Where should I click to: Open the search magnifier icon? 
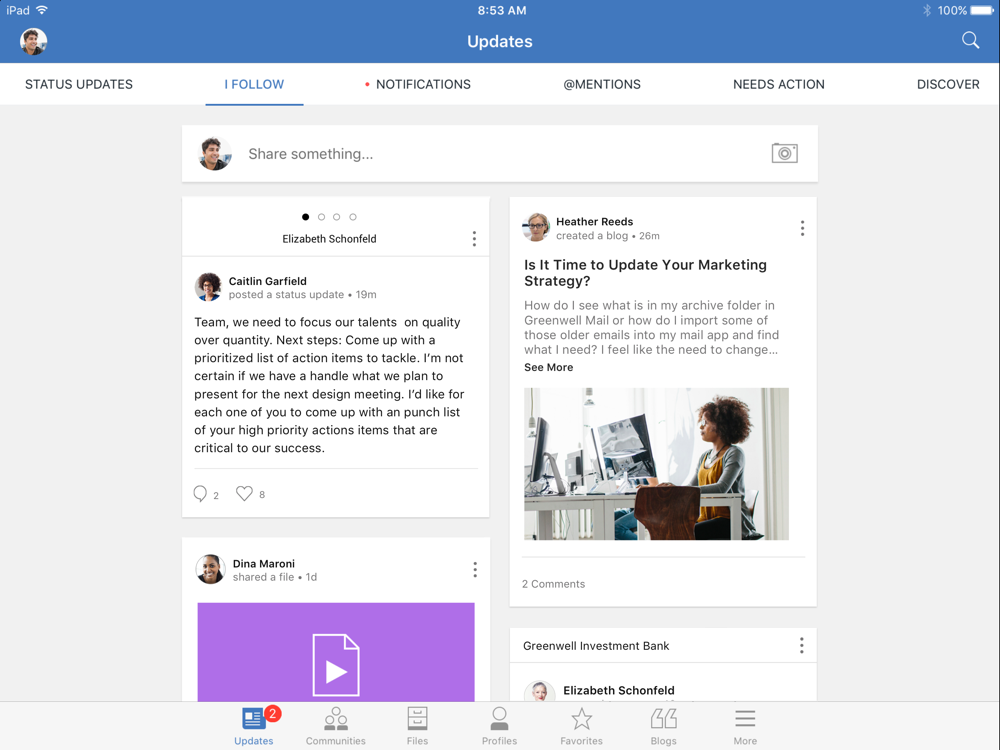pos(970,40)
